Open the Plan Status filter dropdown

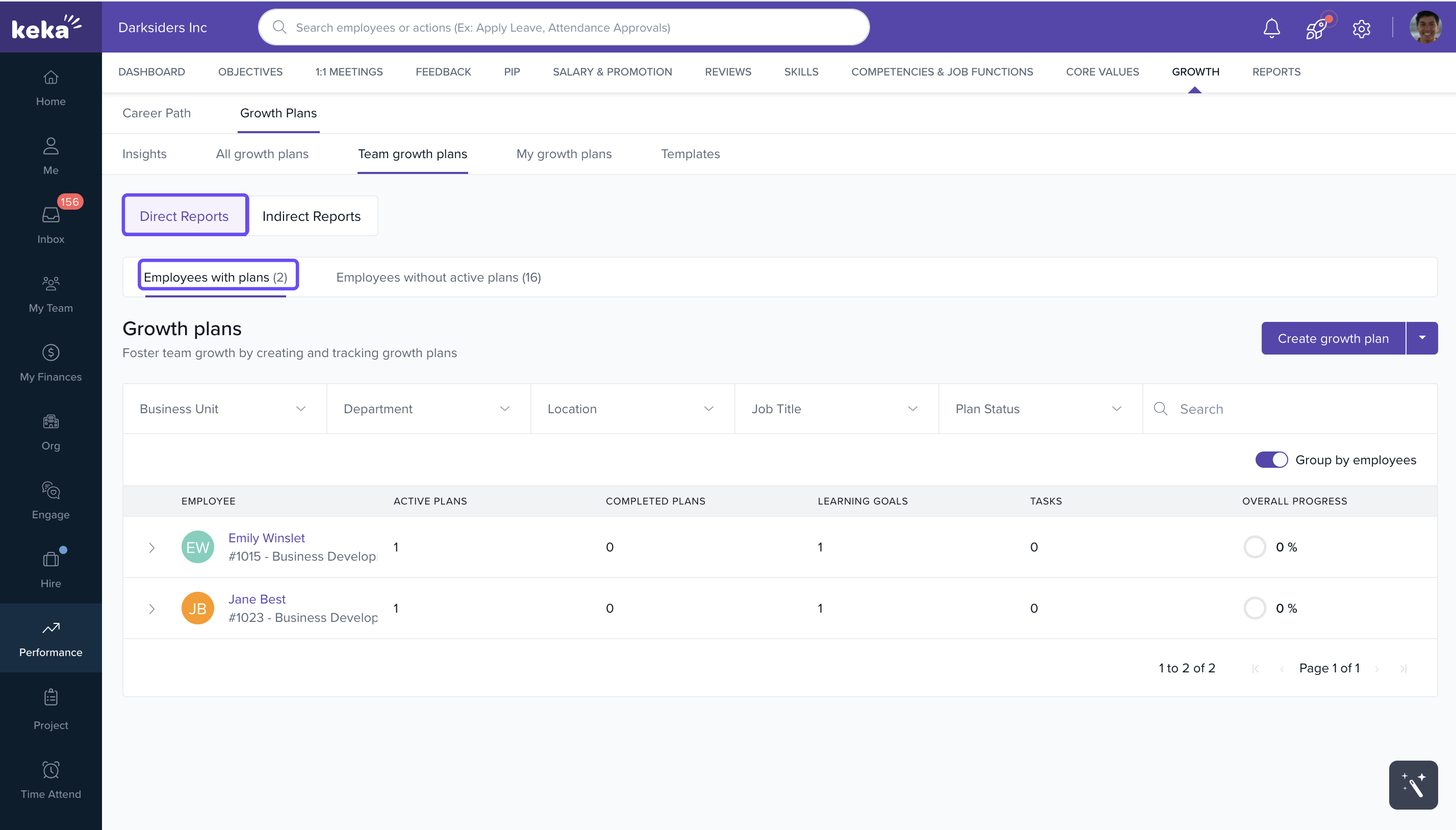[x=1039, y=409]
